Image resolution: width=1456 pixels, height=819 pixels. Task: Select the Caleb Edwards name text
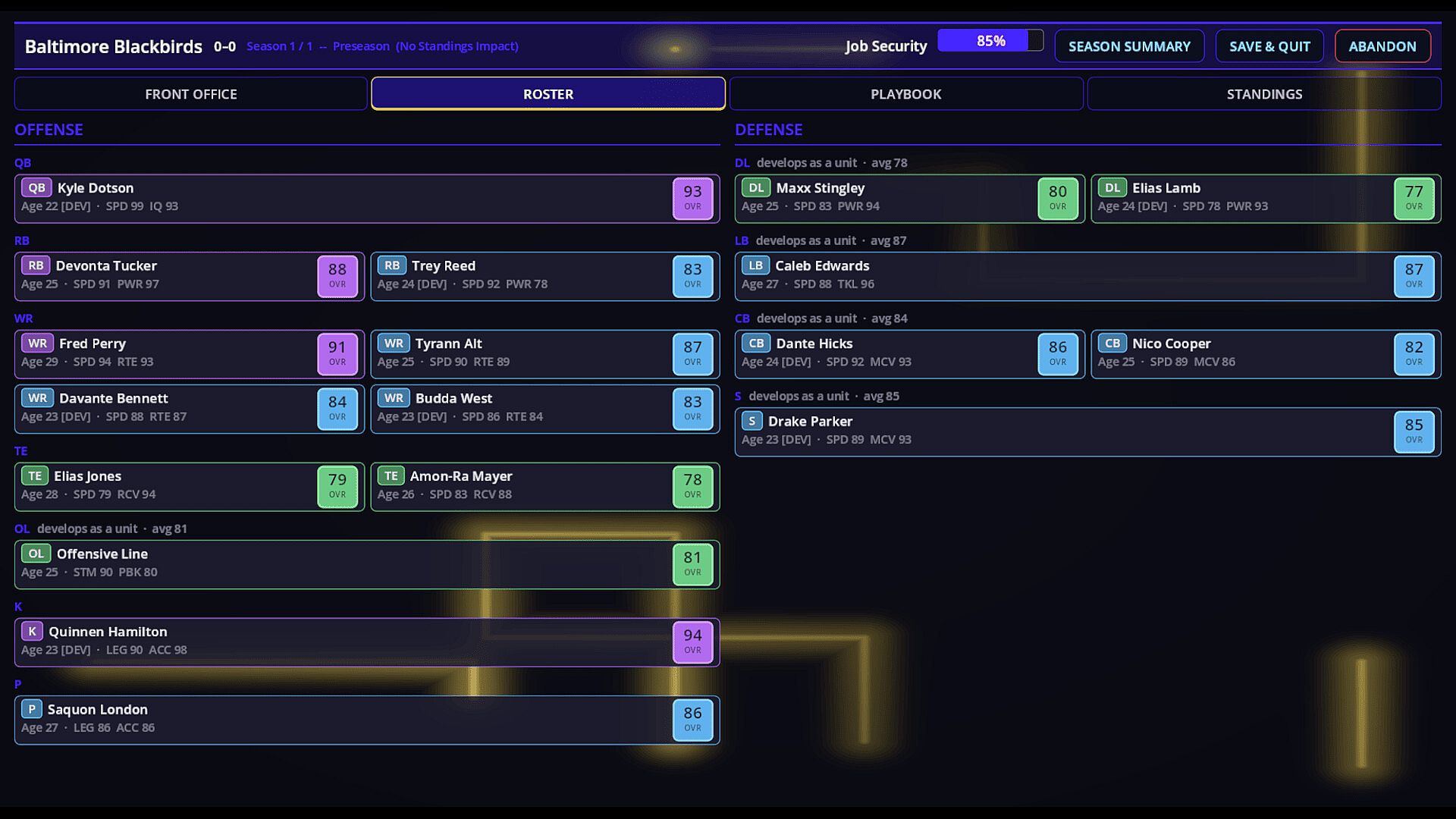pos(822,266)
